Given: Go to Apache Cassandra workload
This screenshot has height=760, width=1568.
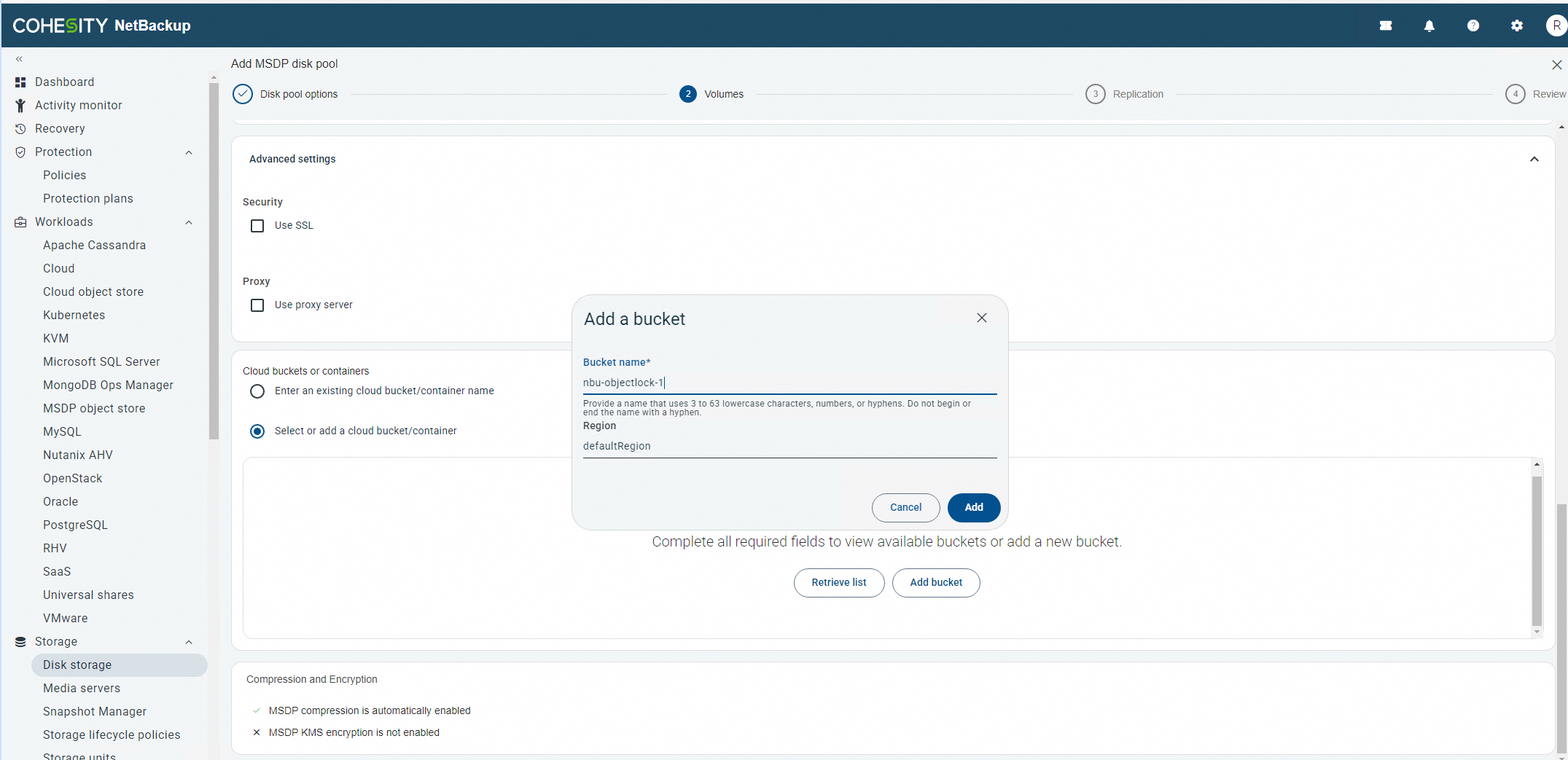Looking at the screenshot, I should coord(94,246).
